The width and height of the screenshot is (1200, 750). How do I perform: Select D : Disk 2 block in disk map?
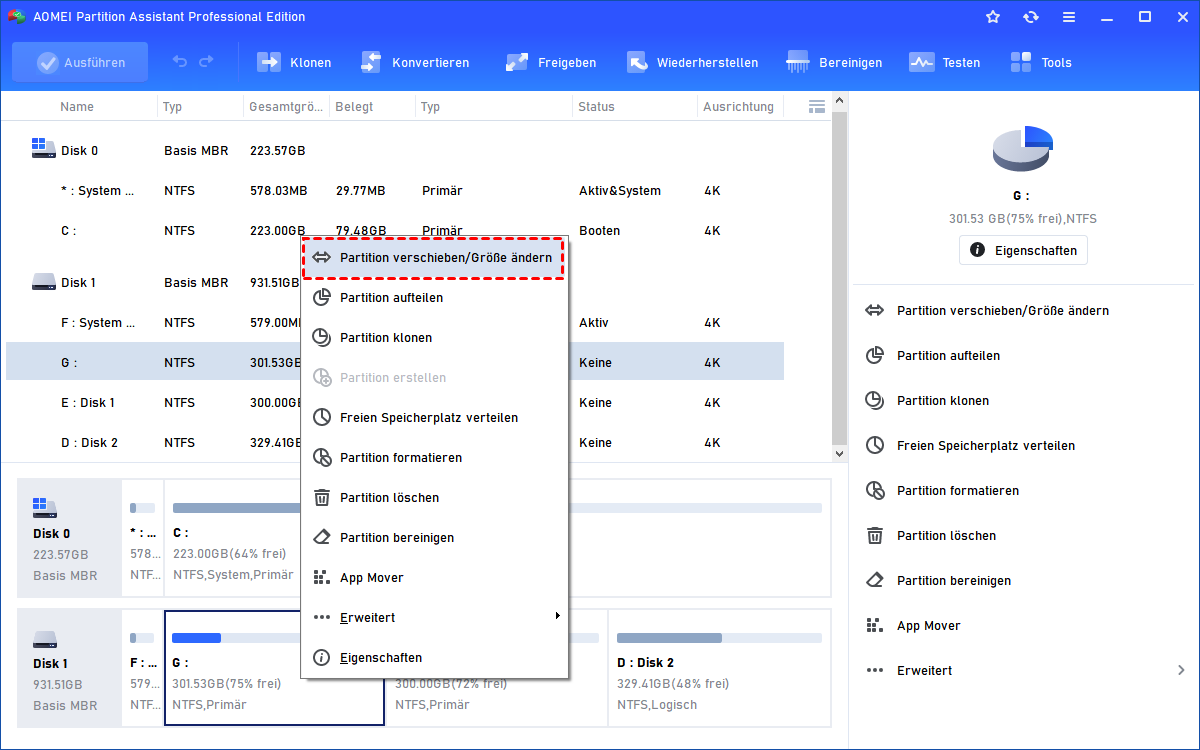pyautogui.click(x=719, y=668)
